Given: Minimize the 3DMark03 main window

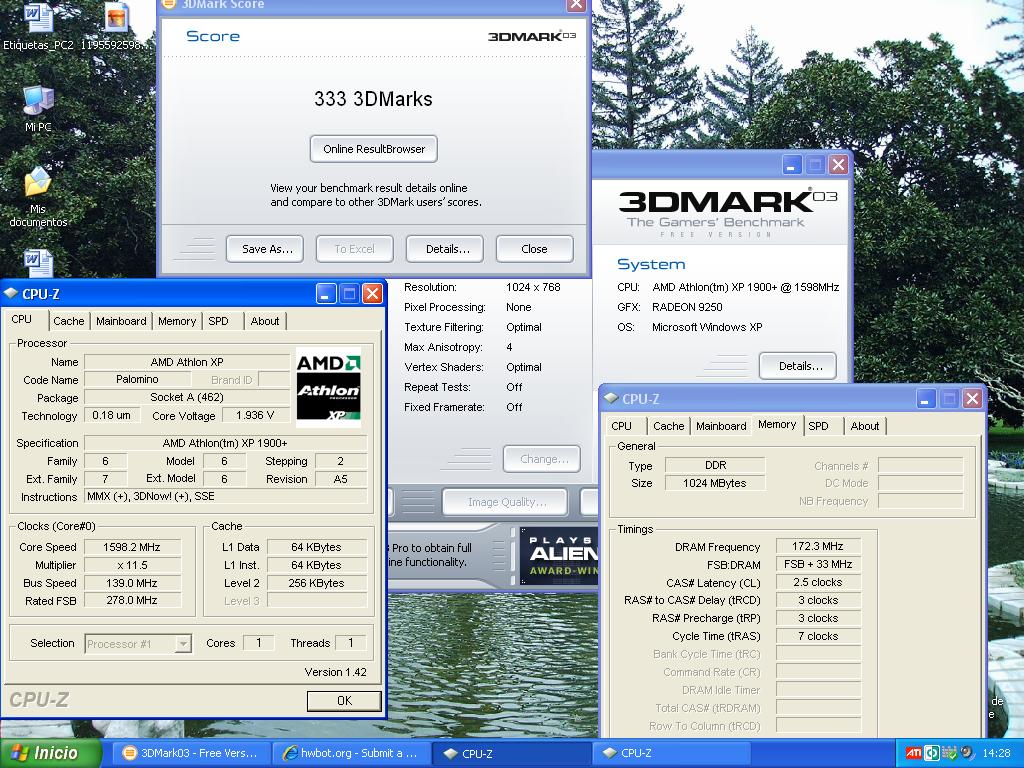Looking at the screenshot, I should point(792,165).
